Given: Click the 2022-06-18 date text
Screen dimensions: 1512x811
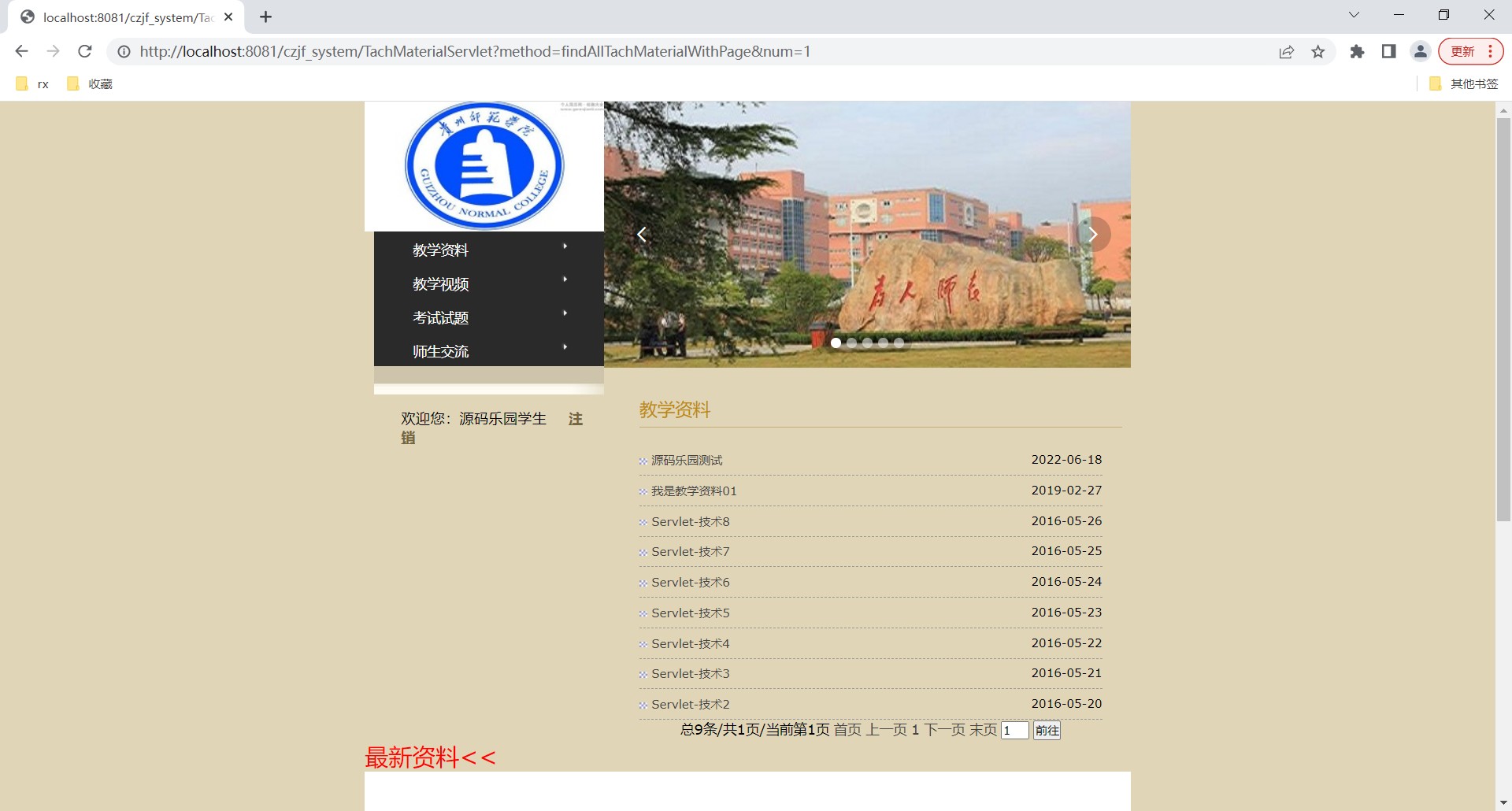Looking at the screenshot, I should click(x=1066, y=460).
